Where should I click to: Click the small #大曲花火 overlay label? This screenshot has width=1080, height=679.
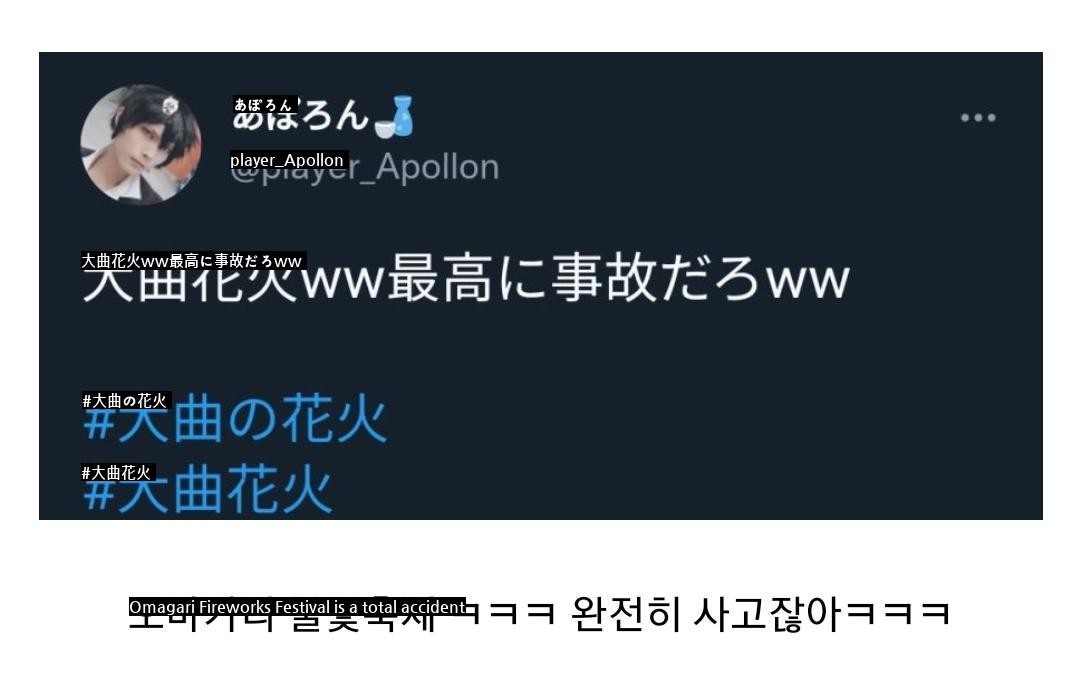pos(117,472)
